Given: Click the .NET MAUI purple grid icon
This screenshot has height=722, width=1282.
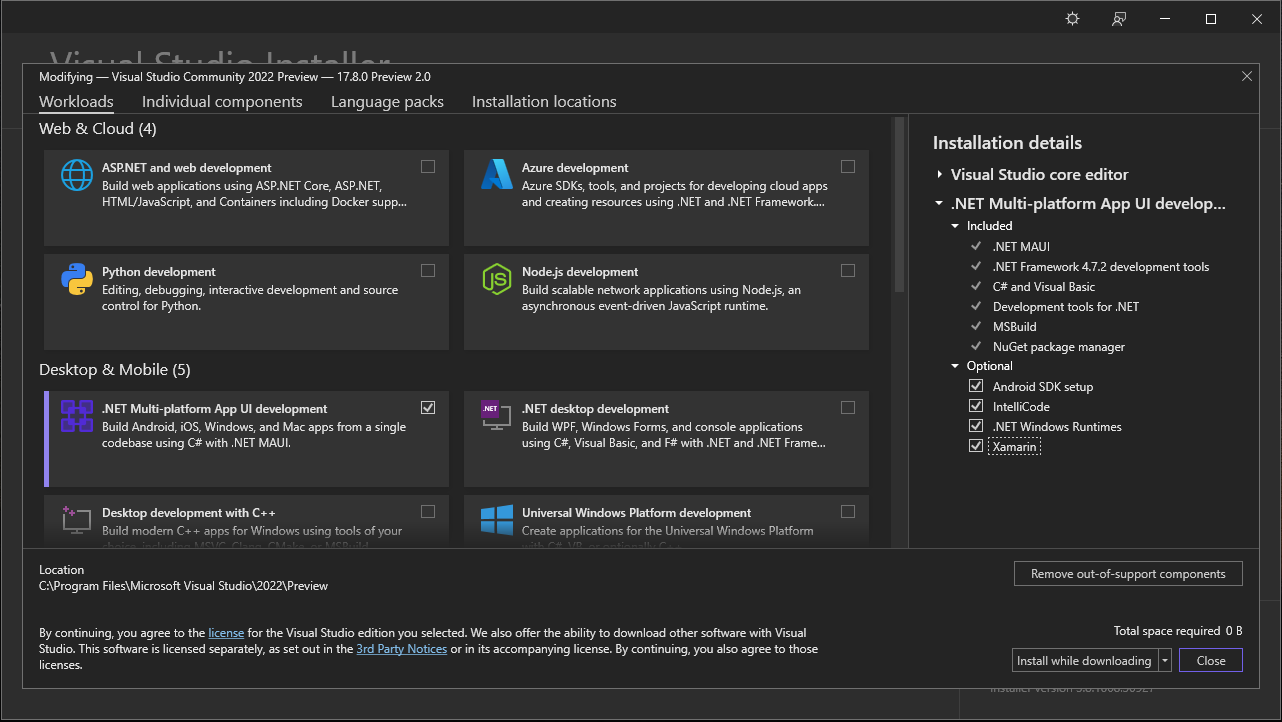Looking at the screenshot, I should click(77, 416).
